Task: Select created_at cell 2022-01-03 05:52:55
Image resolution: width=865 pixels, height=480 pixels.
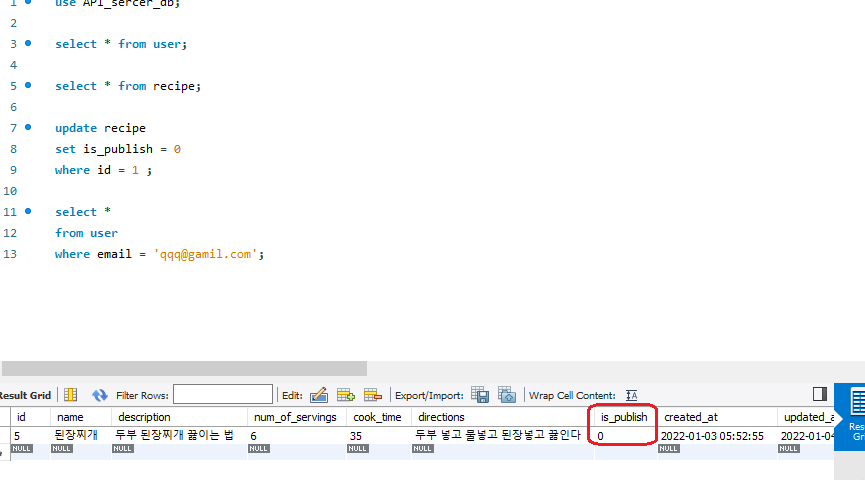Action: (717, 435)
